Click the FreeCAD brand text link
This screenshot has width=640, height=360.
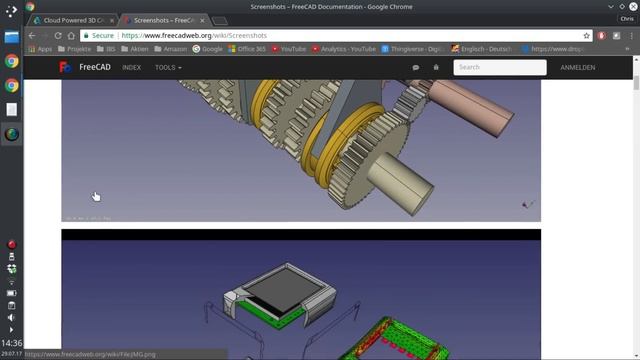(x=95, y=67)
